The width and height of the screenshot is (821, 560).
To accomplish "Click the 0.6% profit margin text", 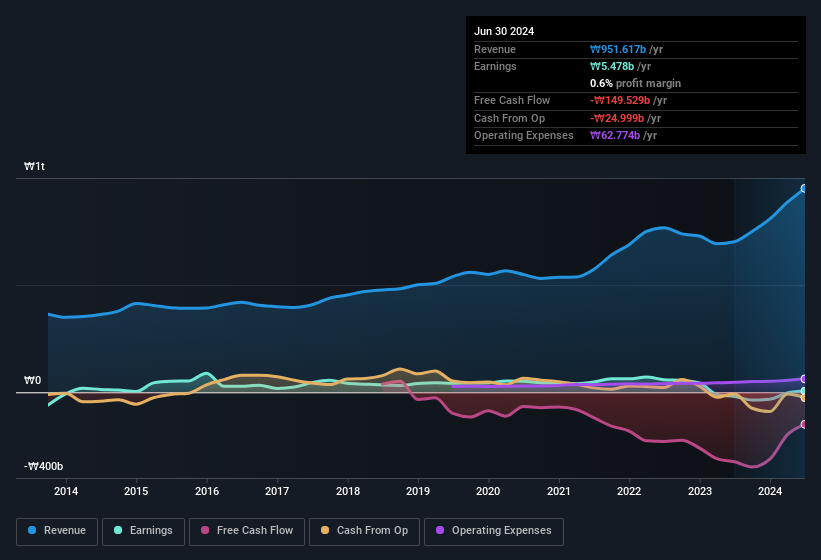I will point(635,83).
